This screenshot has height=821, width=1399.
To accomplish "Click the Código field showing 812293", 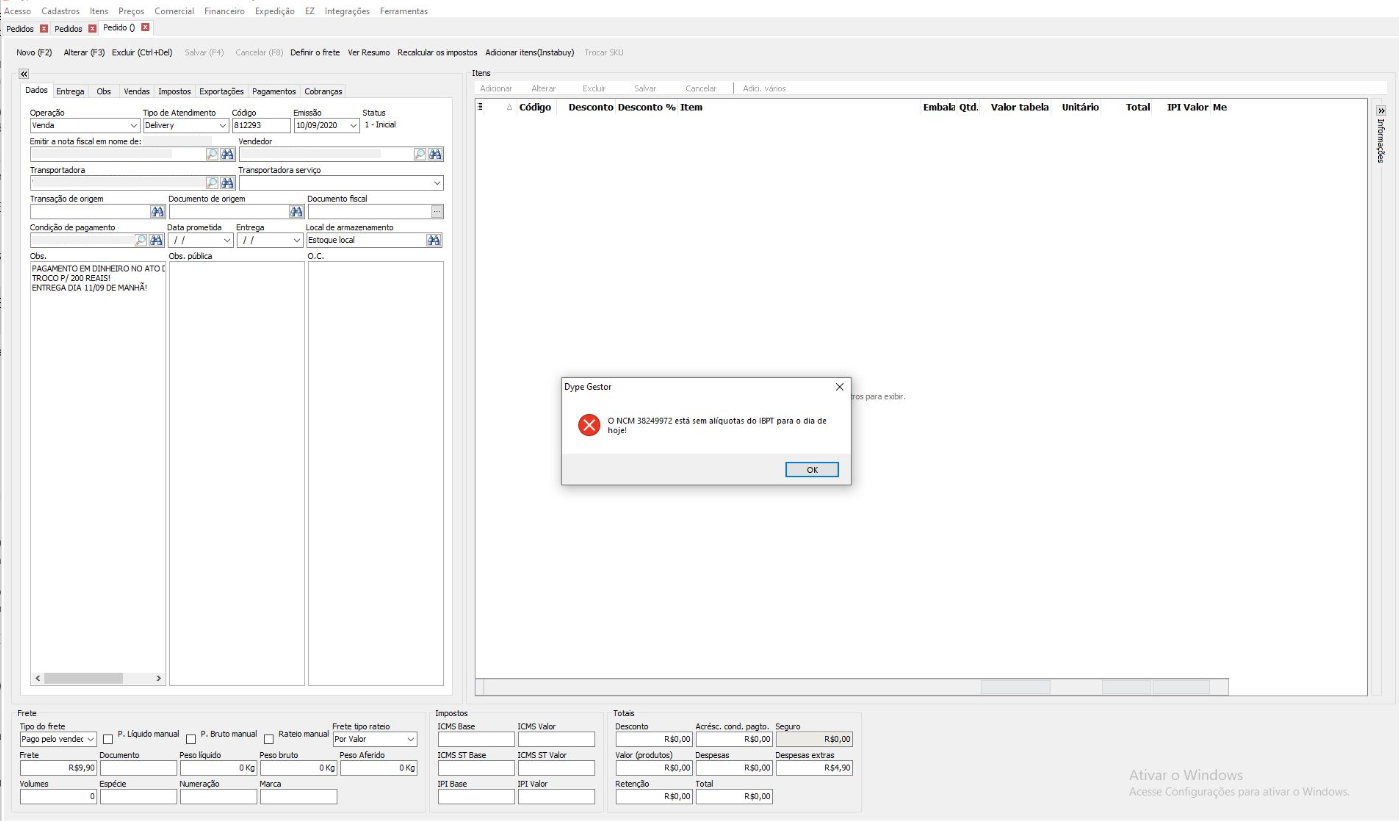I will click(260, 126).
